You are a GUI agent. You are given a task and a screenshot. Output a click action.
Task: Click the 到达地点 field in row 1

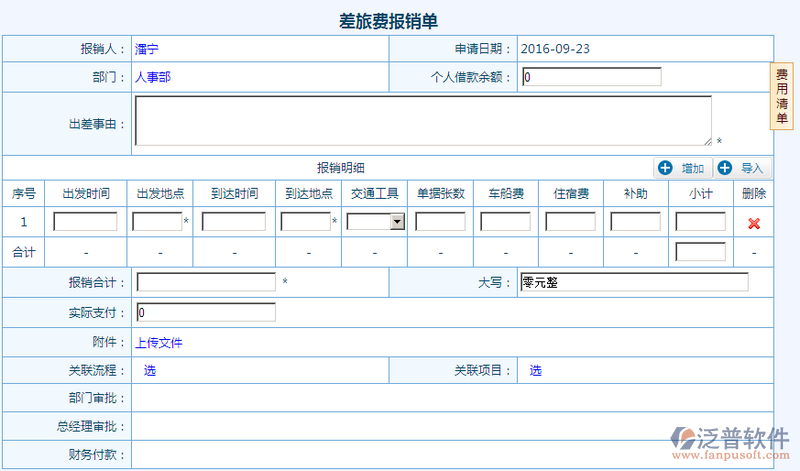click(305, 221)
